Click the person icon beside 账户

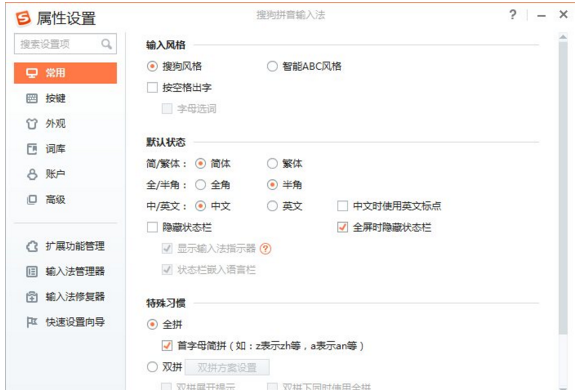pos(32,174)
